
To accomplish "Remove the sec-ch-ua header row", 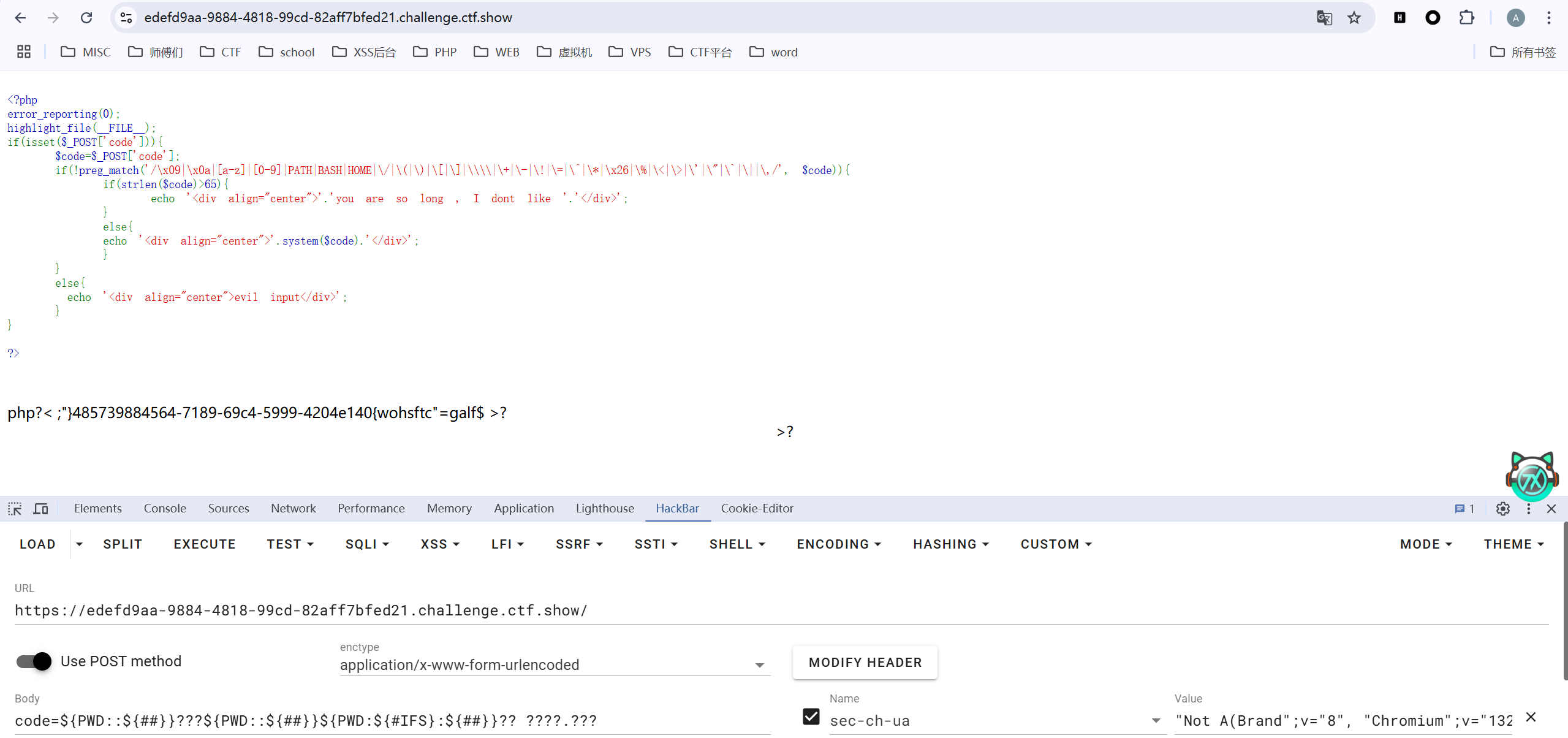I will (x=1530, y=717).
